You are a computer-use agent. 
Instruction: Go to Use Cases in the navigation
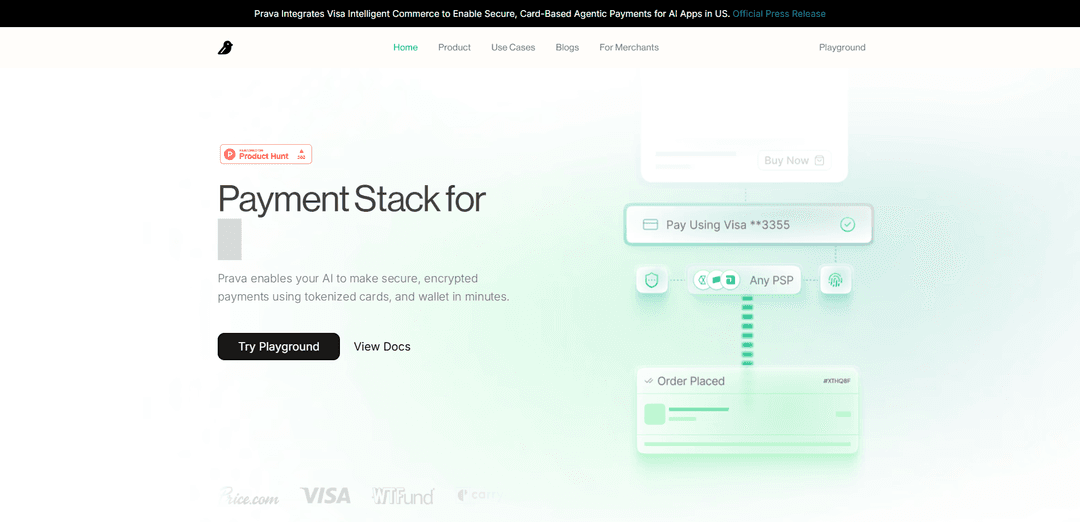pos(513,48)
